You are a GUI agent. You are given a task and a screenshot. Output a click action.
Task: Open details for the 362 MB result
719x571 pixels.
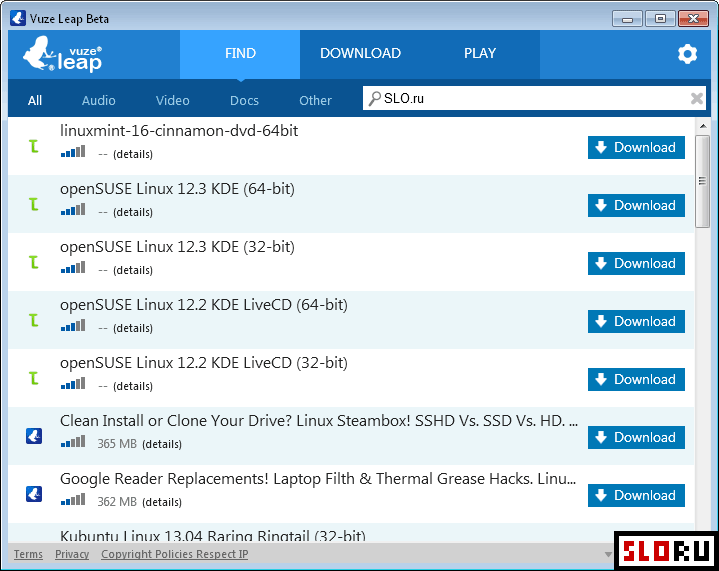pos(162,502)
